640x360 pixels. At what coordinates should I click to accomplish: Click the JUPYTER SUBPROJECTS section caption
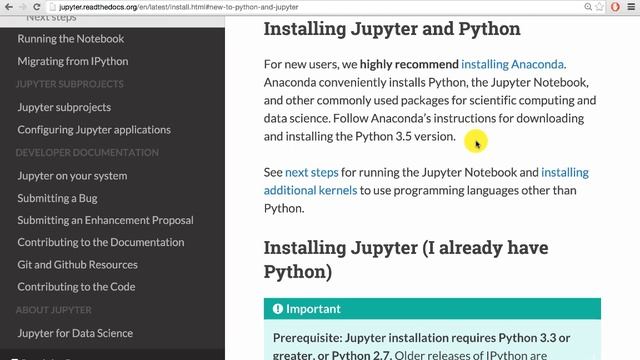pos(69,84)
